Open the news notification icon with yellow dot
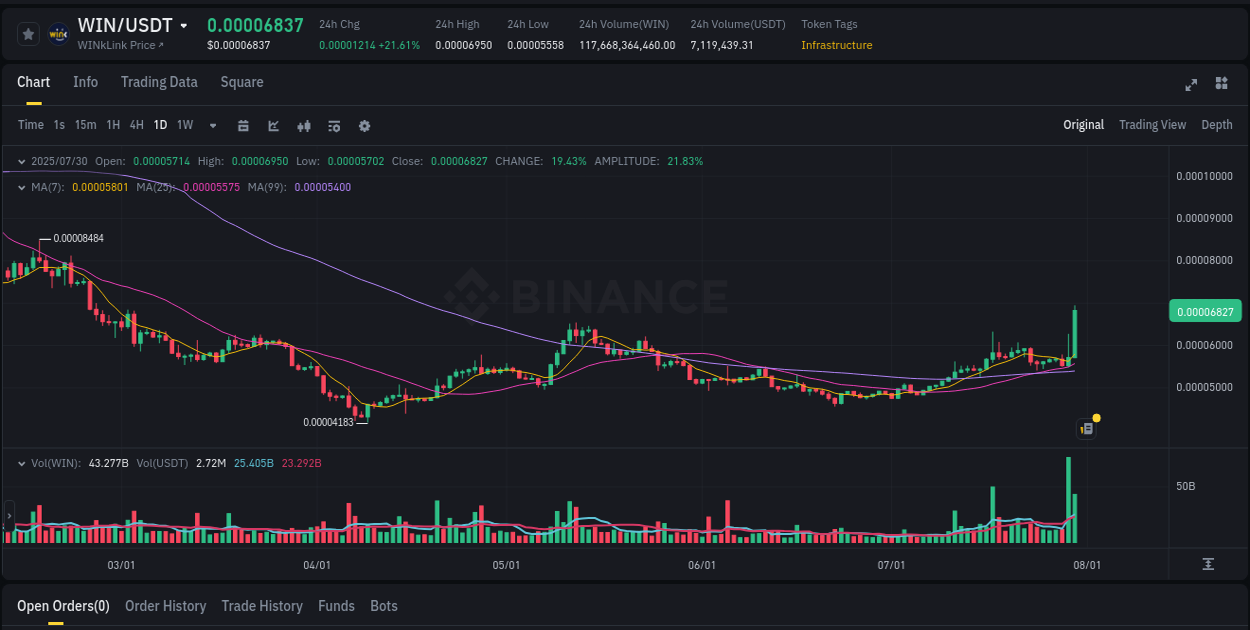Viewport: 1250px width, 630px height. [1087, 428]
